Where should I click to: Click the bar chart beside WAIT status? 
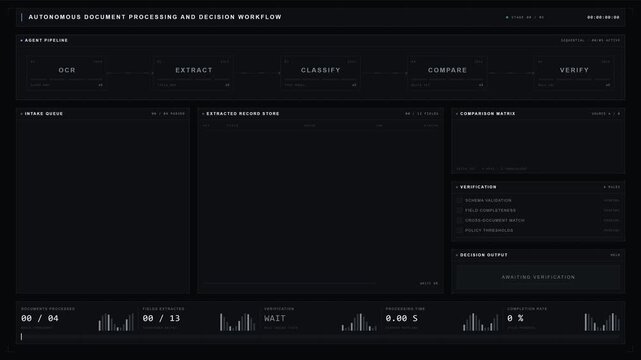pos(359,322)
